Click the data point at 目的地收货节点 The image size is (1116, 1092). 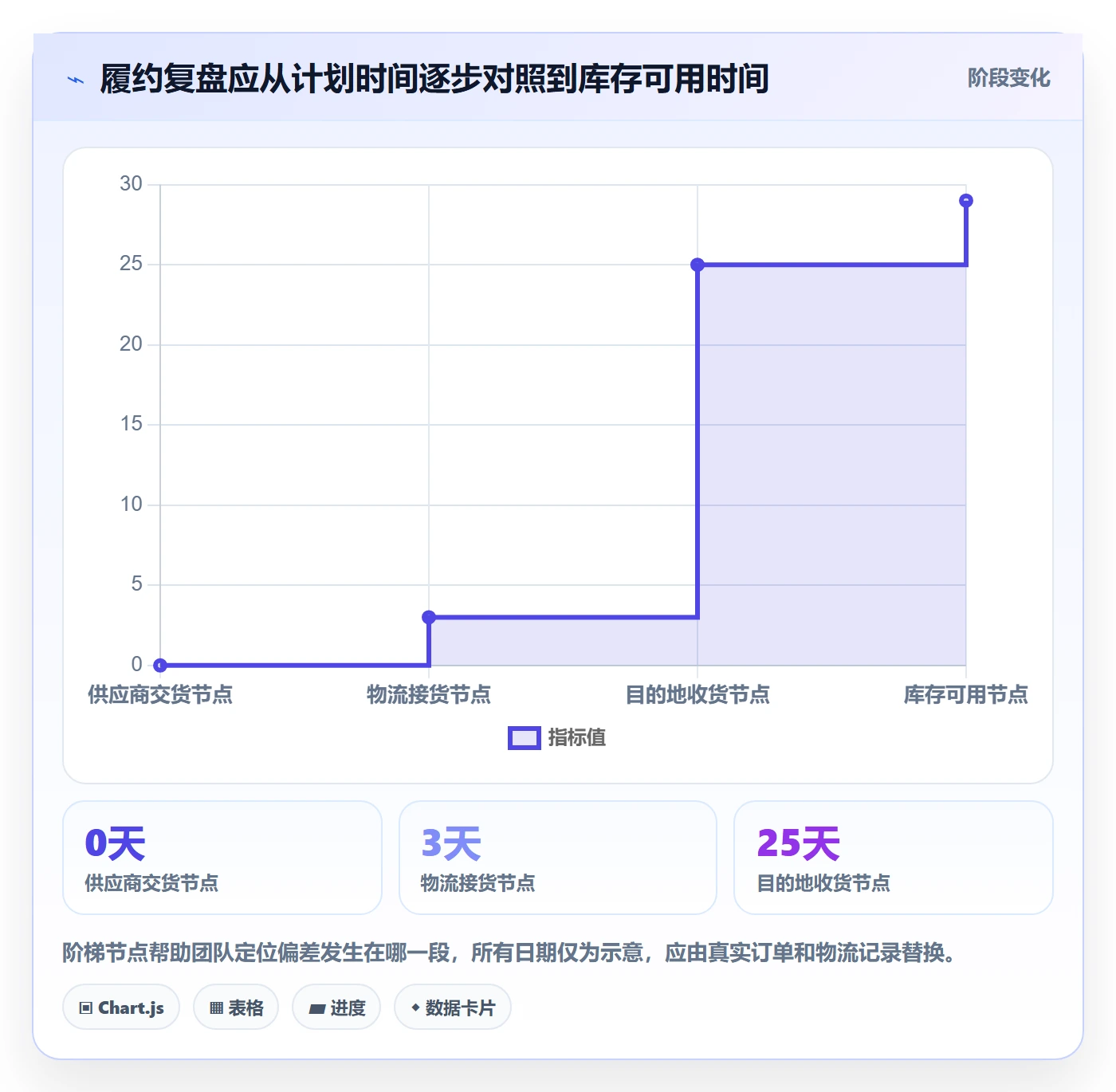(697, 265)
